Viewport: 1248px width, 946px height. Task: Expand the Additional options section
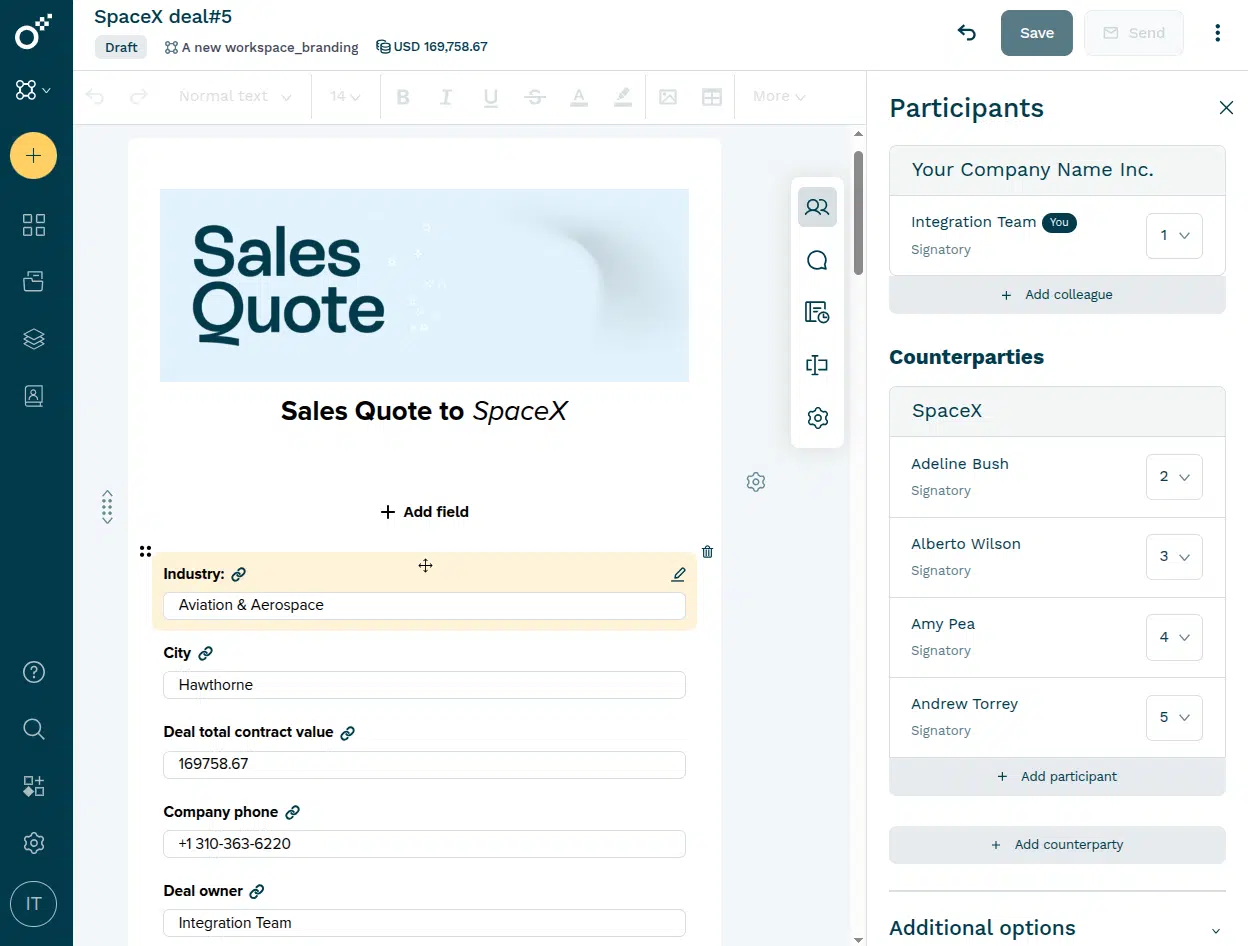(x=1057, y=929)
